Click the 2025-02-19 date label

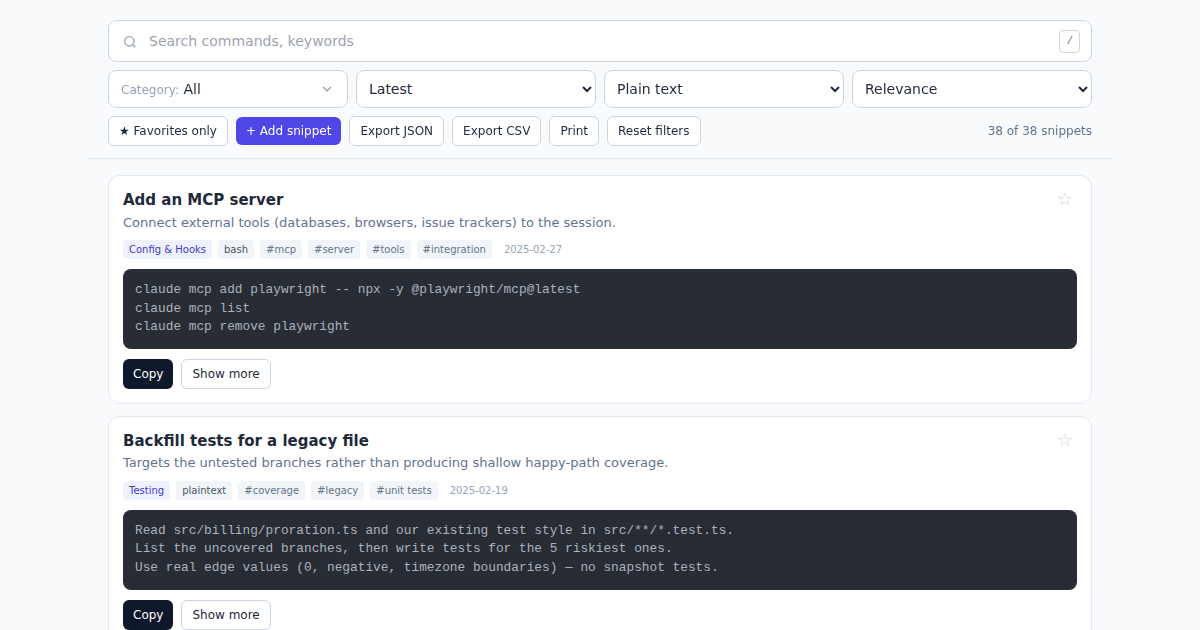pos(479,490)
